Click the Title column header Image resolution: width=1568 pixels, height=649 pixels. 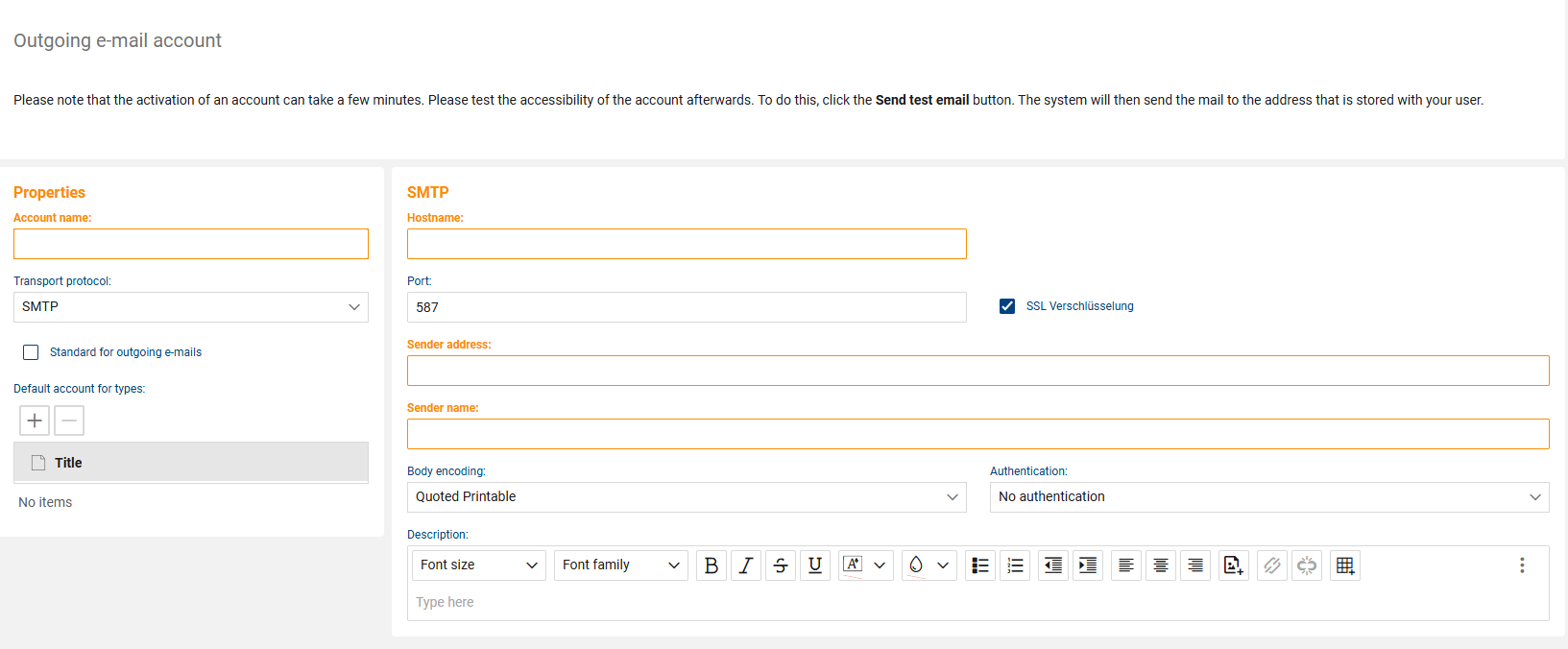coord(191,462)
